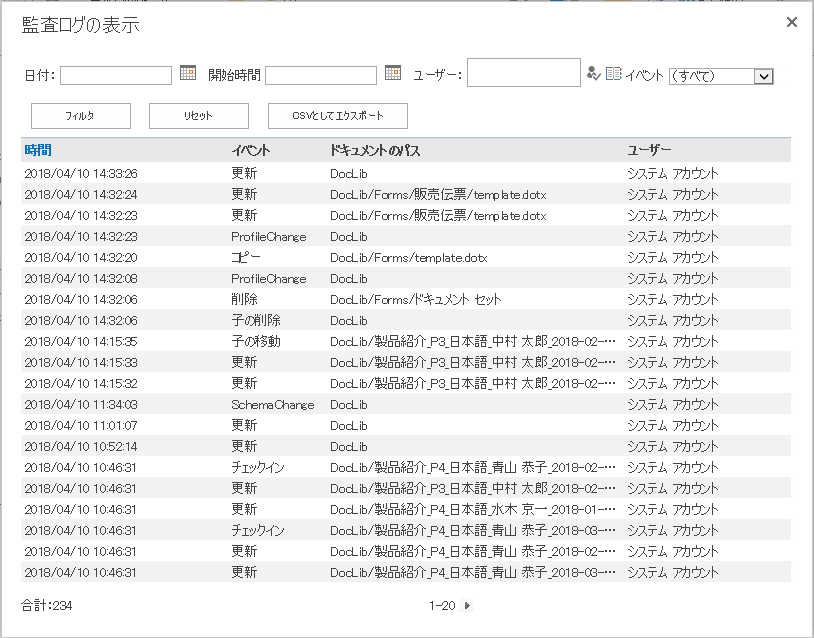Close the audit log dialog

click(x=792, y=22)
